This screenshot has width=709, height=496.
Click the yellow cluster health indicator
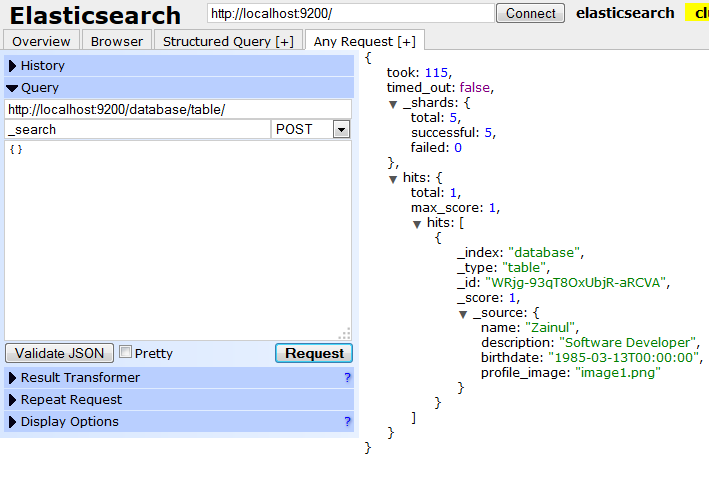click(x=697, y=13)
